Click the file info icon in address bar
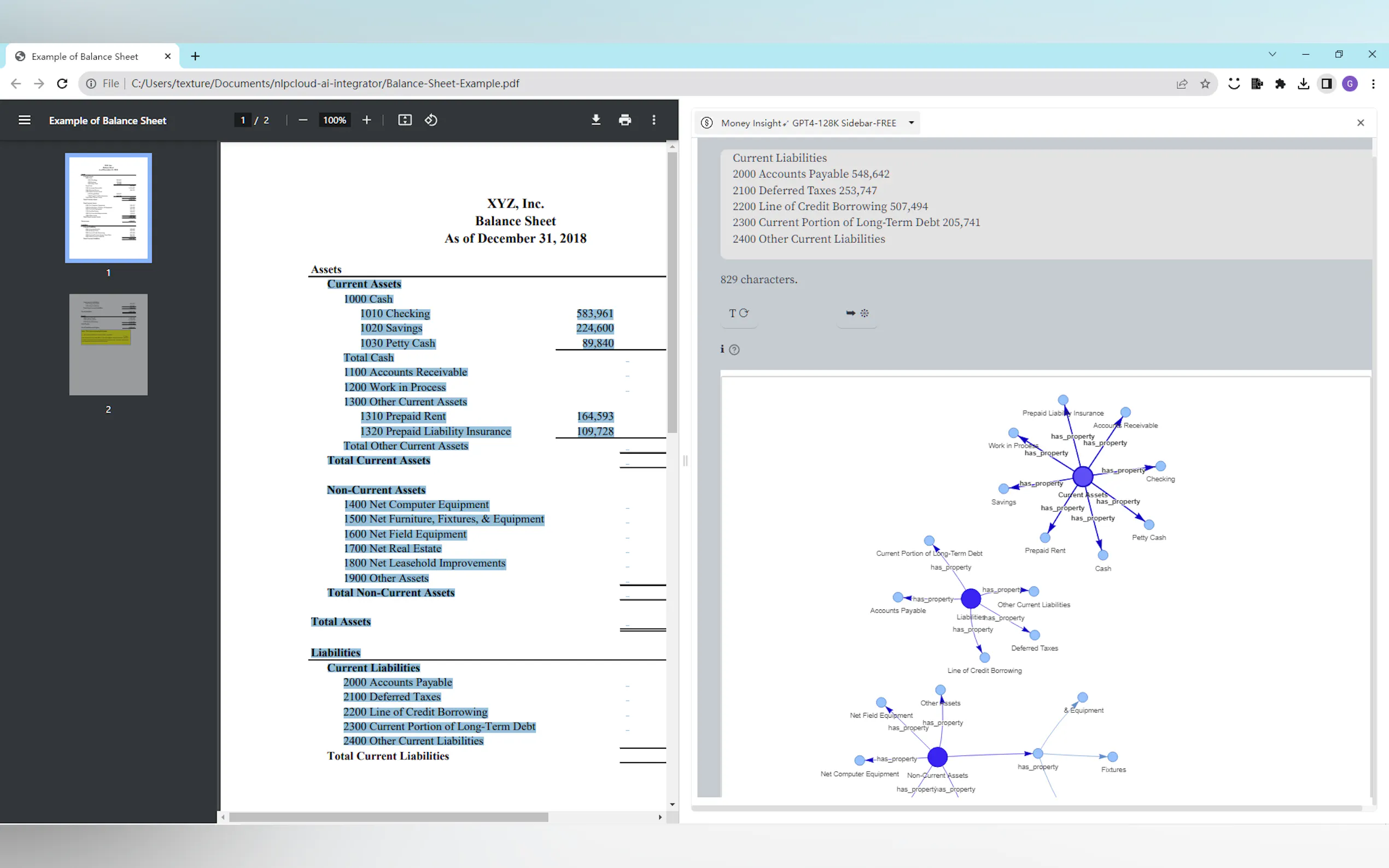Image resolution: width=1389 pixels, height=868 pixels. pyautogui.click(x=91, y=84)
